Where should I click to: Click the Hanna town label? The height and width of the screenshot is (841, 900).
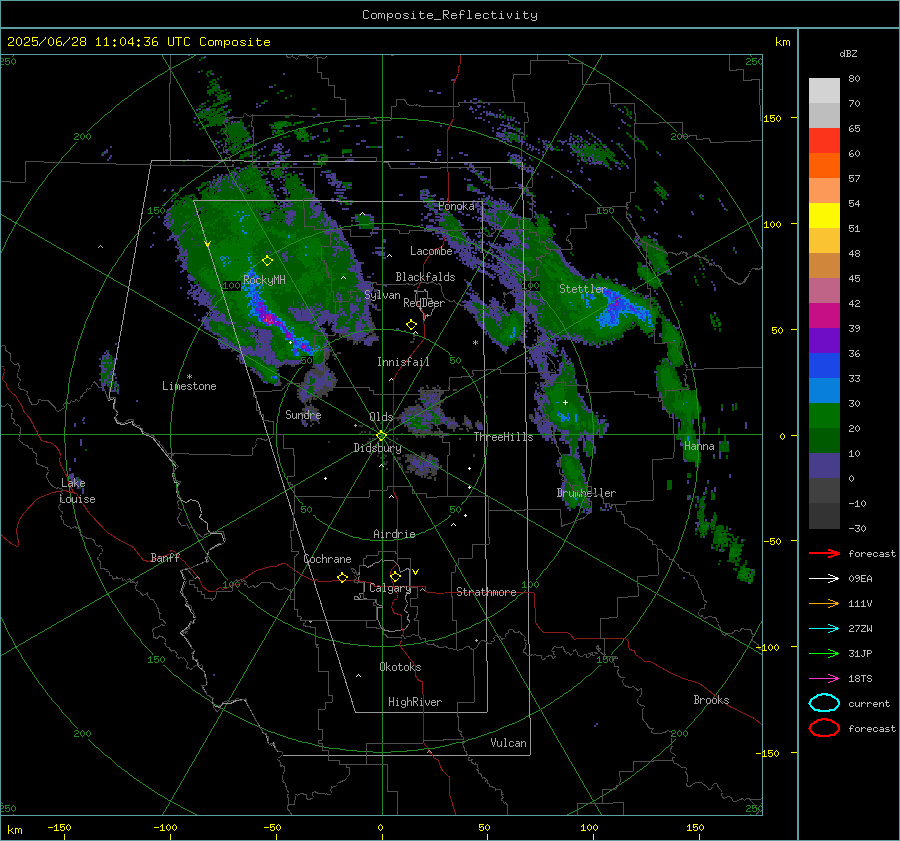click(699, 446)
